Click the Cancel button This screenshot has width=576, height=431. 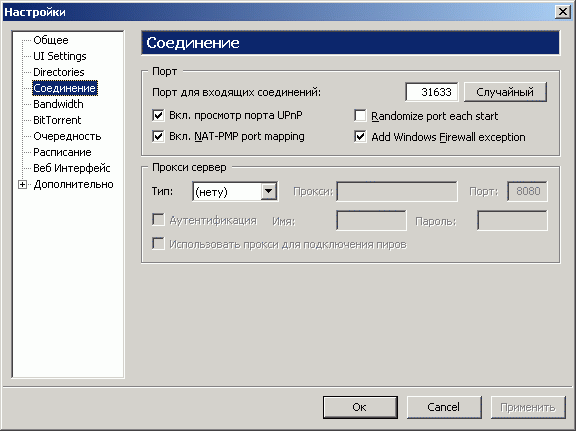click(444, 407)
